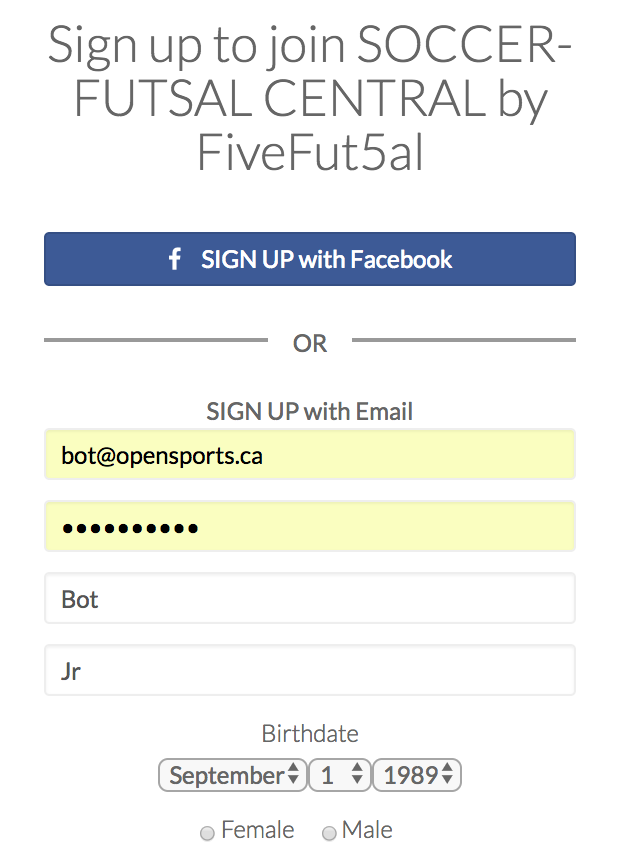
Task: Click the OR divider text
Action: (310, 343)
